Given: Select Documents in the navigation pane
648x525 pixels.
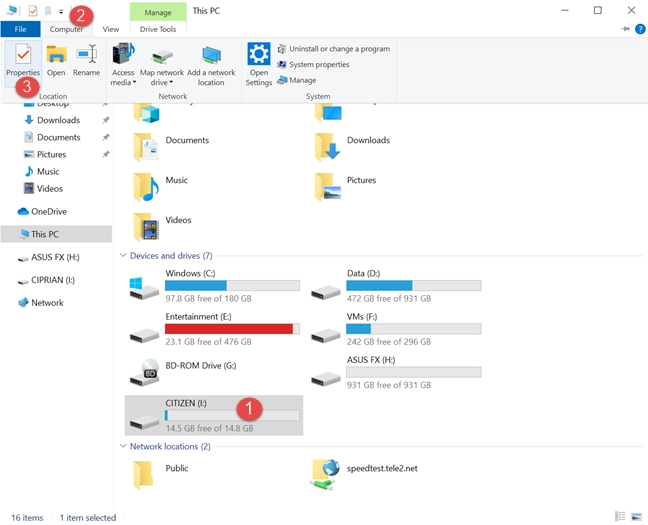Looking at the screenshot, I should pos(58,137).
